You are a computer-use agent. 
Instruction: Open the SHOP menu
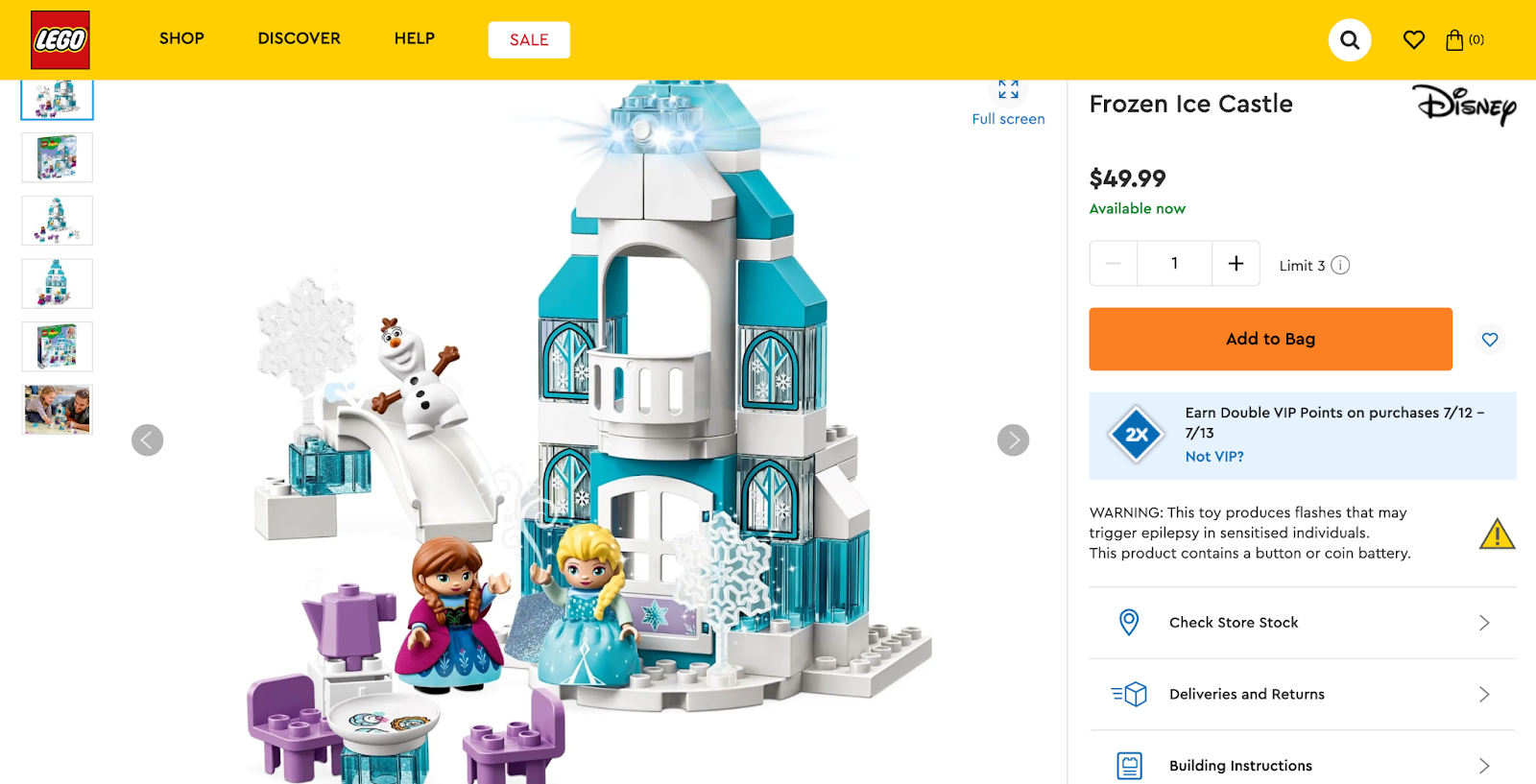(181, 38)
